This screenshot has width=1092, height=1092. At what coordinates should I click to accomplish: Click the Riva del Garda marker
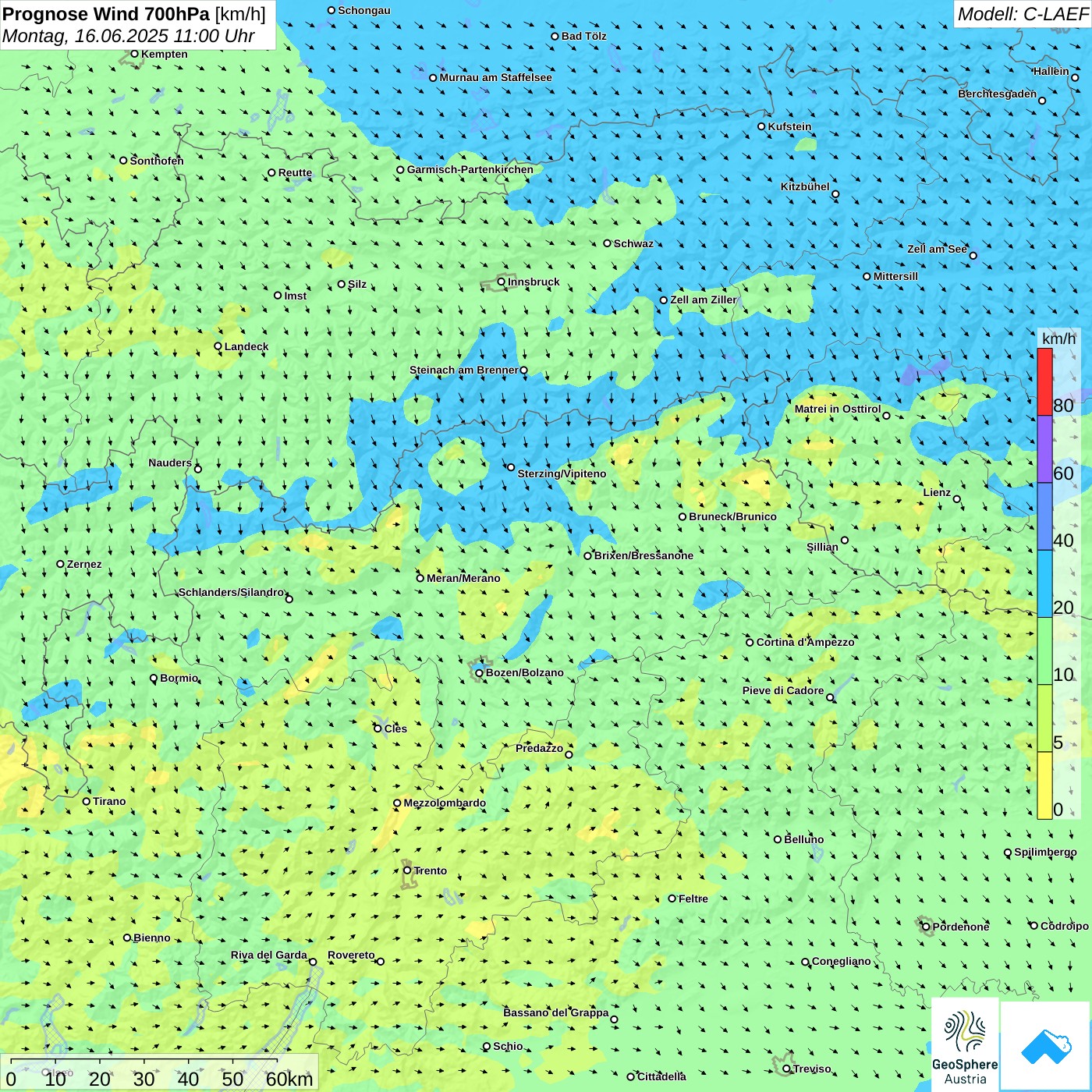pyautogui.click(x=313, y=962)
